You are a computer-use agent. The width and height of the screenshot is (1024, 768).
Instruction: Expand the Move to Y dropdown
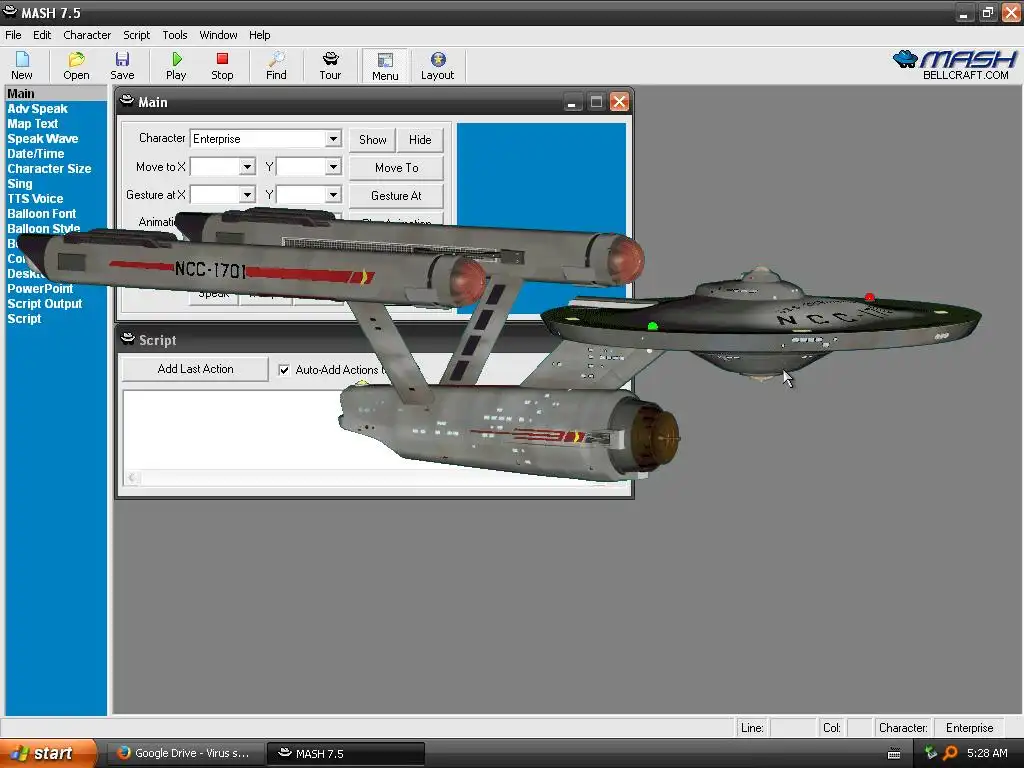(333, 167)
